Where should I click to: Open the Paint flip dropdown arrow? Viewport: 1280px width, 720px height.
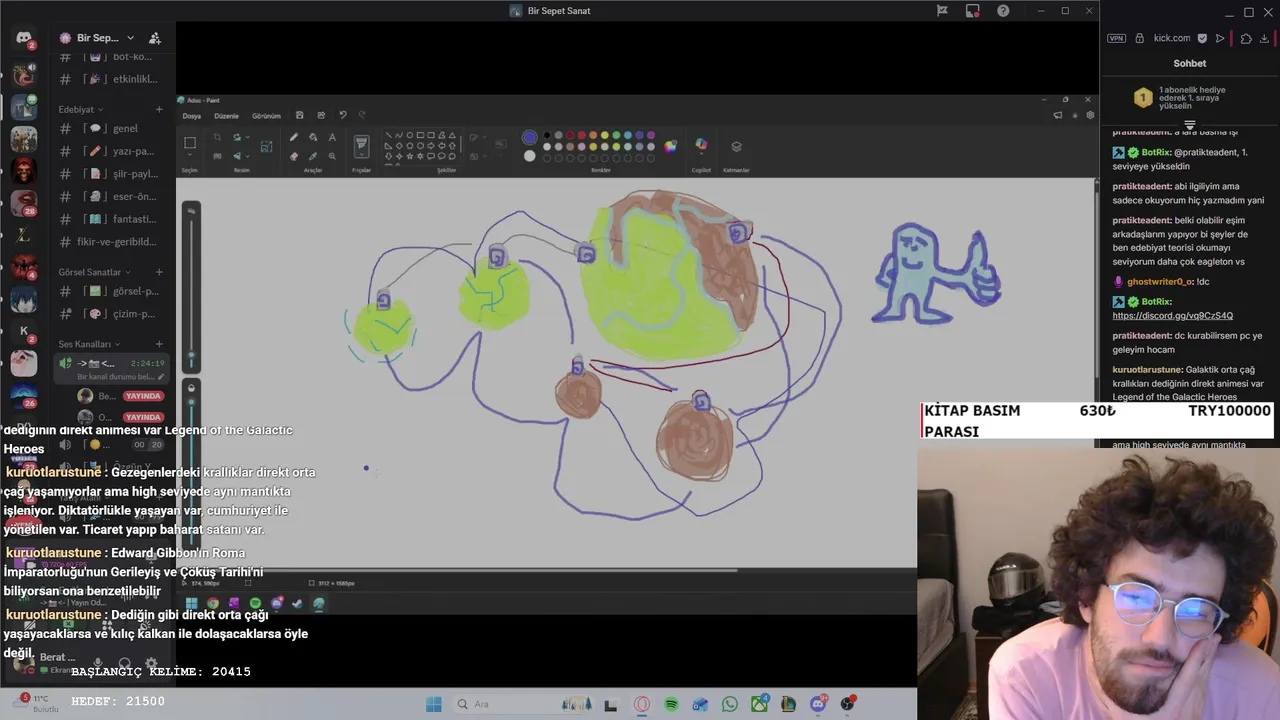point(248,156)
